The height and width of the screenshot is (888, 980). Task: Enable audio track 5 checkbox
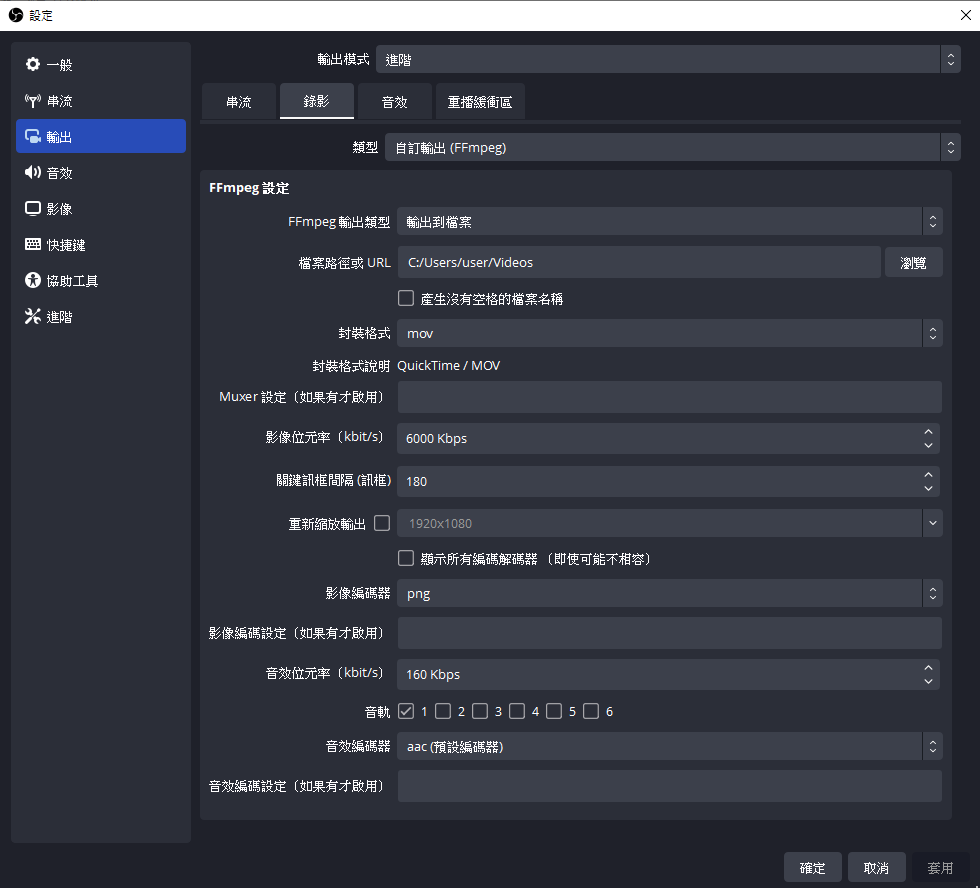pyautogui.click(x=554, y=711)
